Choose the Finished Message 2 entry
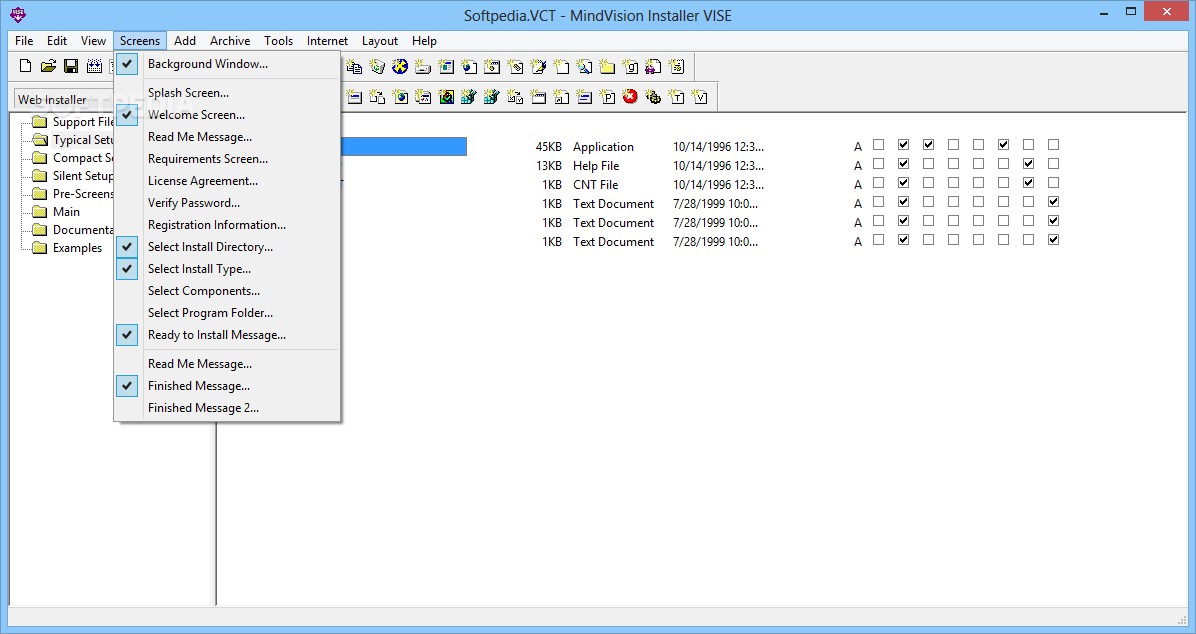 click(227, 408)
